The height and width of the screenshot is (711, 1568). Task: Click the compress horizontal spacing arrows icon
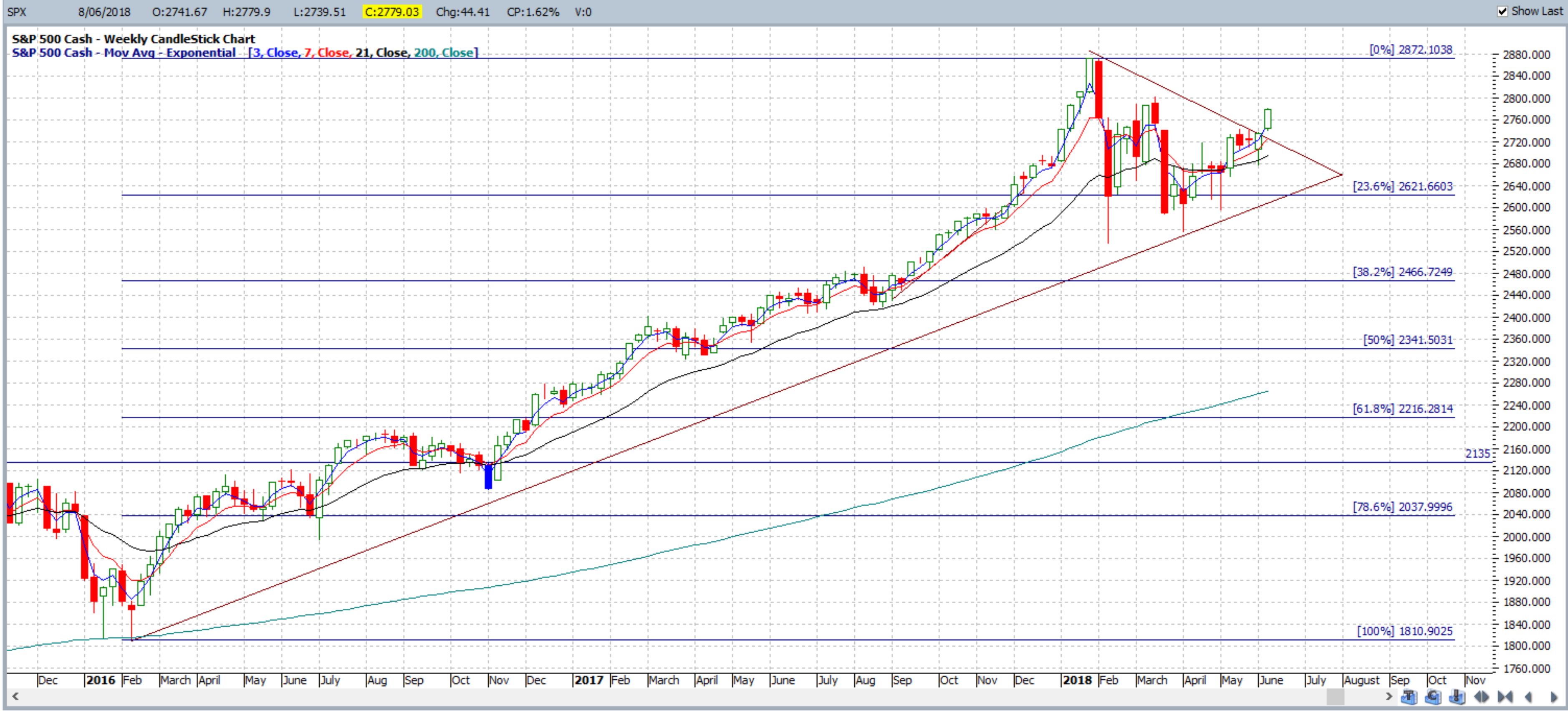pyautogui.click(x=1505, y=696)
